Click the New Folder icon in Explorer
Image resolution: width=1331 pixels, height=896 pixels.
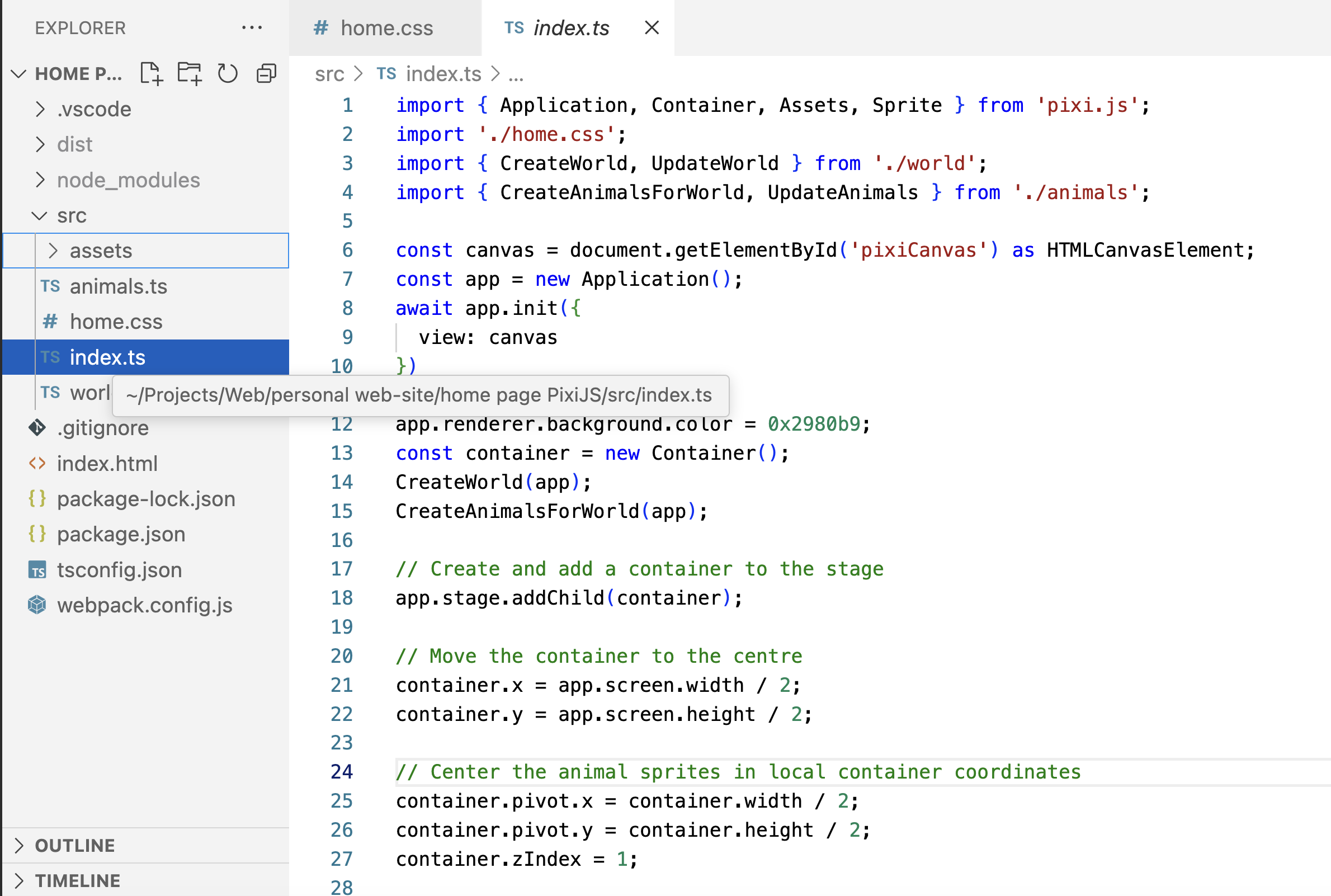pos(189,74)
